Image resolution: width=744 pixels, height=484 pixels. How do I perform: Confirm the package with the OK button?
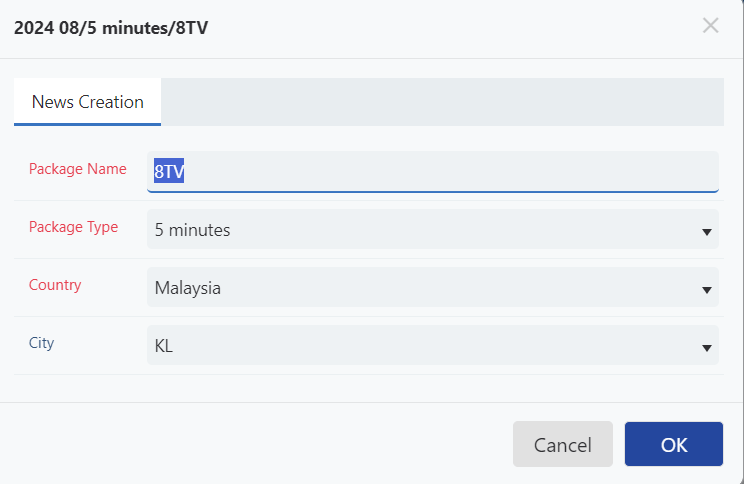674,444
